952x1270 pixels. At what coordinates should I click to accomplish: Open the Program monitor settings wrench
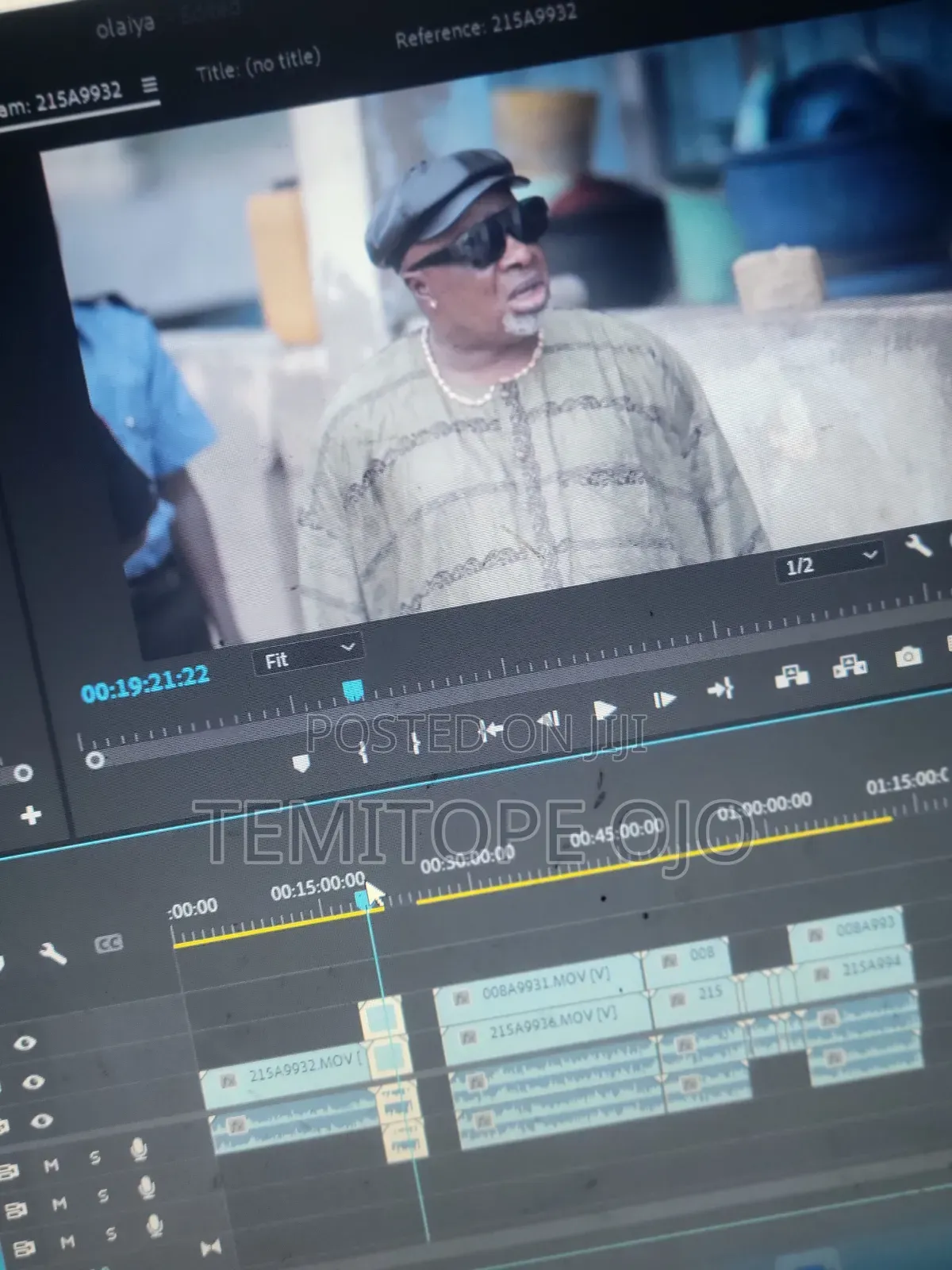coord(917,545)
